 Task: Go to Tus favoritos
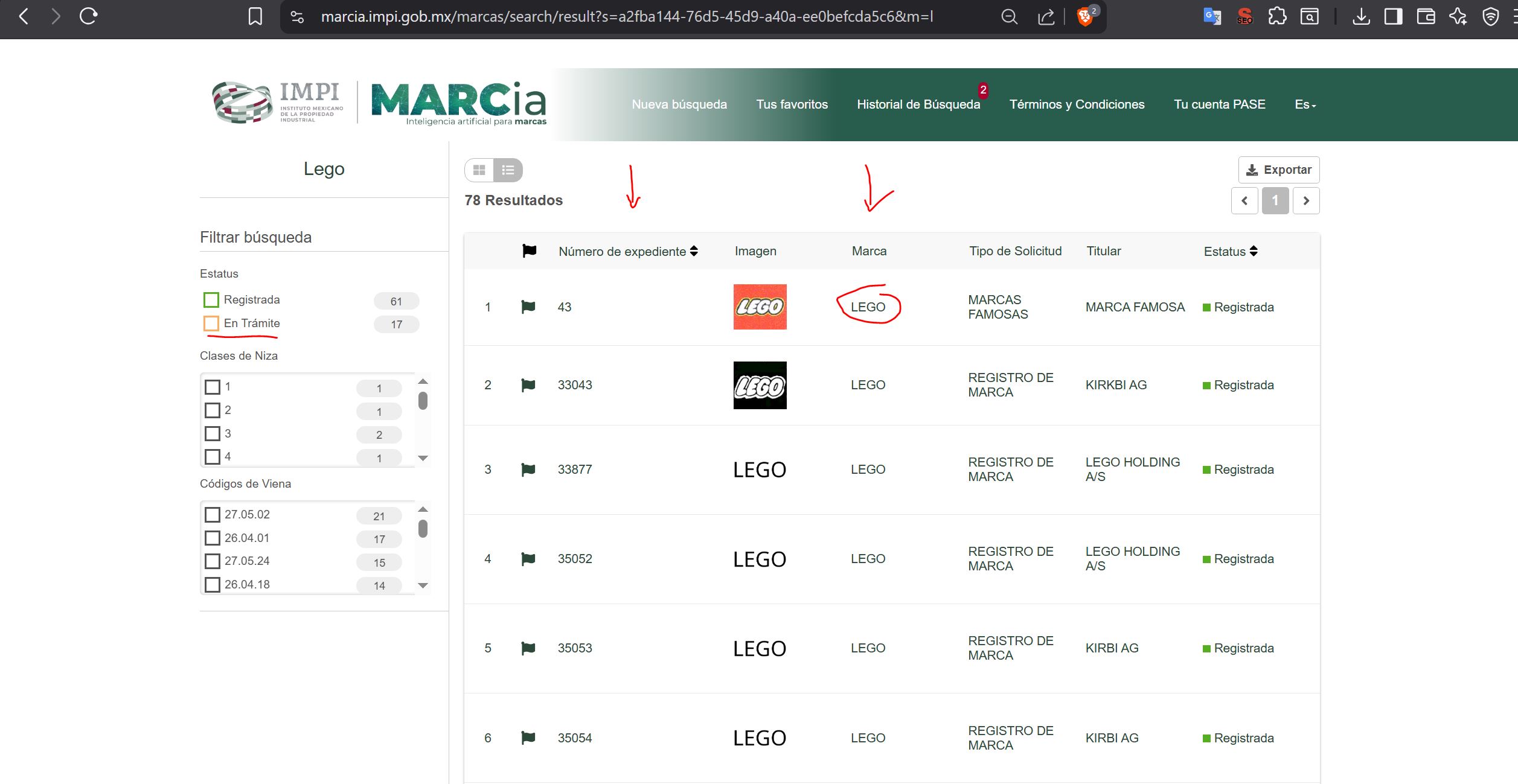(x=792, y=104)
